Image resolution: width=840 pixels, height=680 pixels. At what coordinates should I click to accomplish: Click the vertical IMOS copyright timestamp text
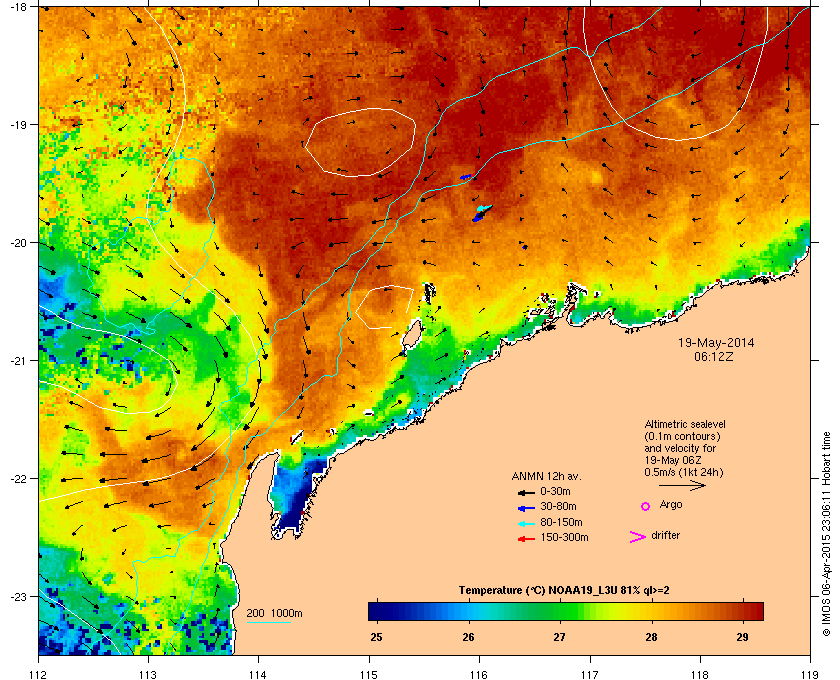pos(826,535)
